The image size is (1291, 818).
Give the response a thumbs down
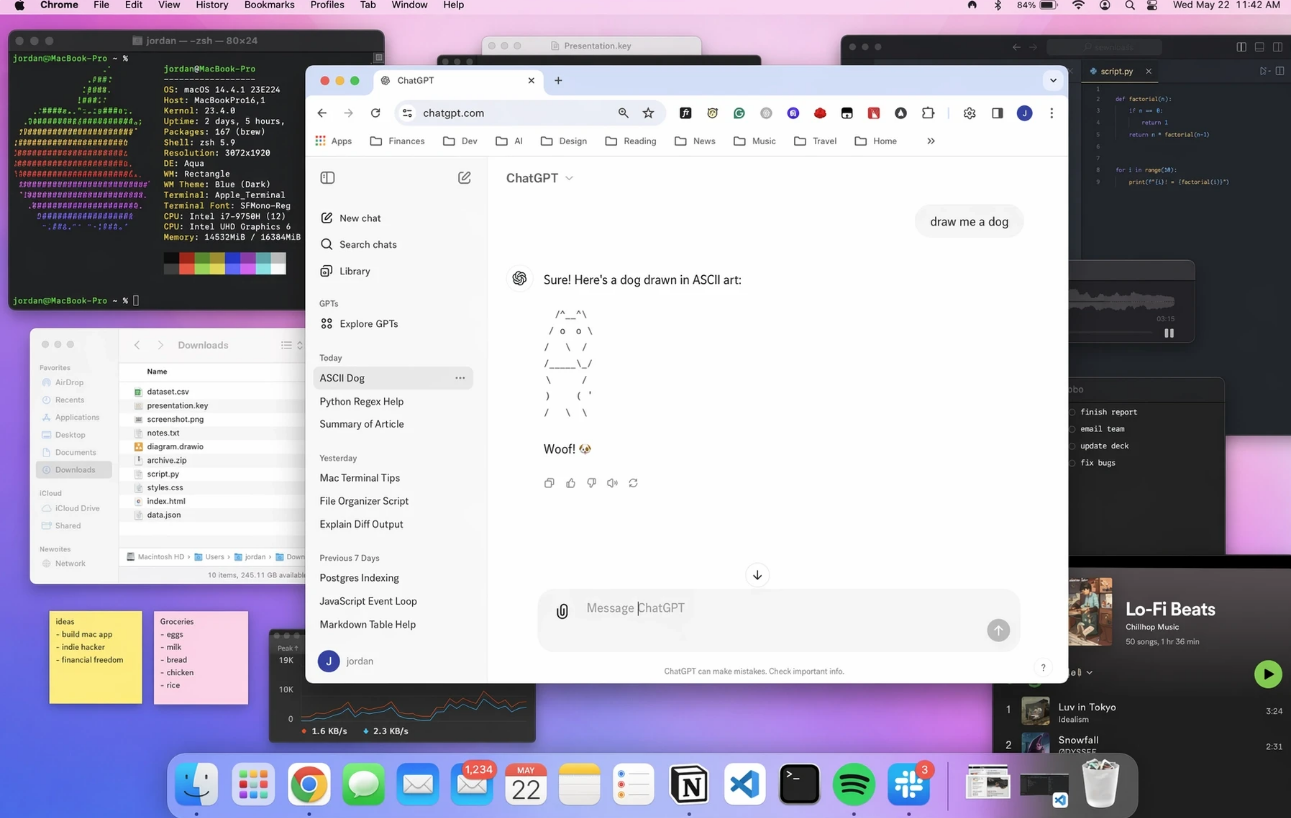pyautogui.click(x=591, y=483)
